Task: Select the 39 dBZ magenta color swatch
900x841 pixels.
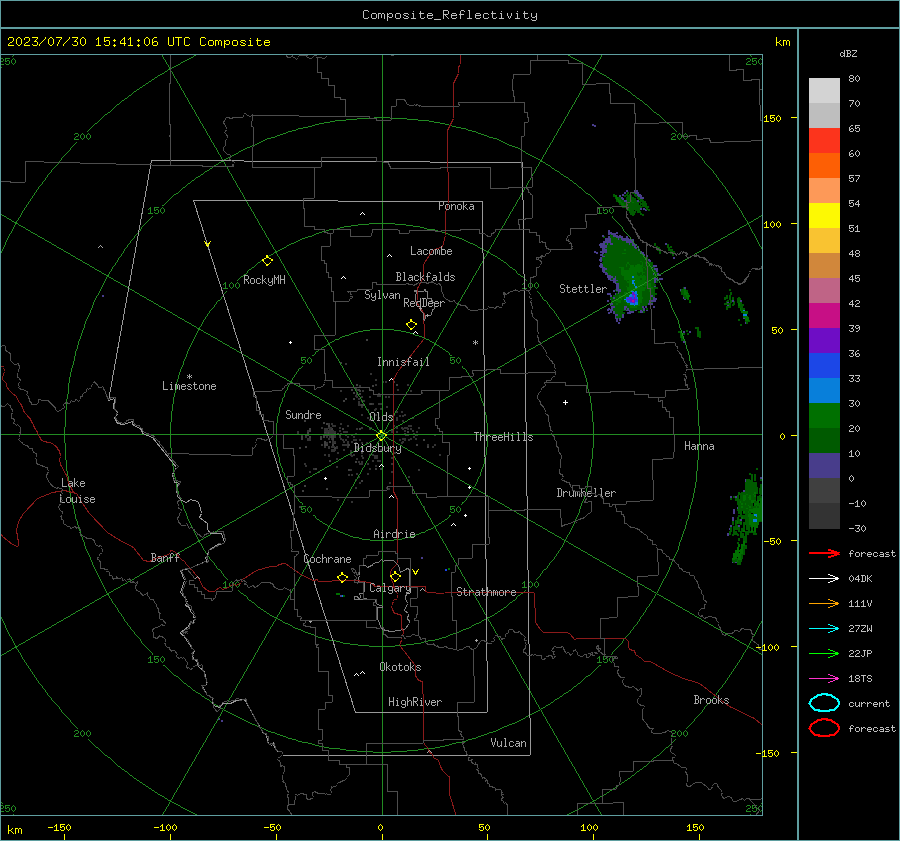Action: [824, 315]
